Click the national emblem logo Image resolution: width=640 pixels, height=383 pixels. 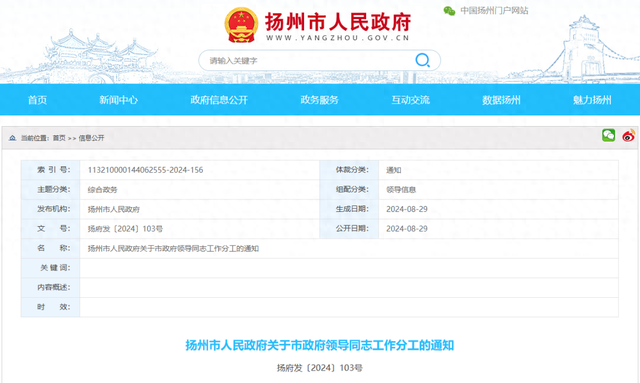(241, 25)
